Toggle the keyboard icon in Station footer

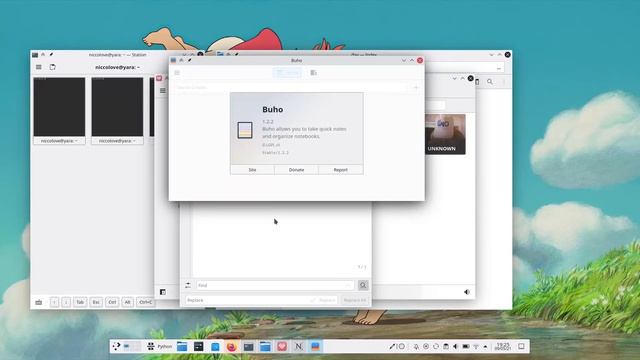pyautogui.click(x=39, y=302)
